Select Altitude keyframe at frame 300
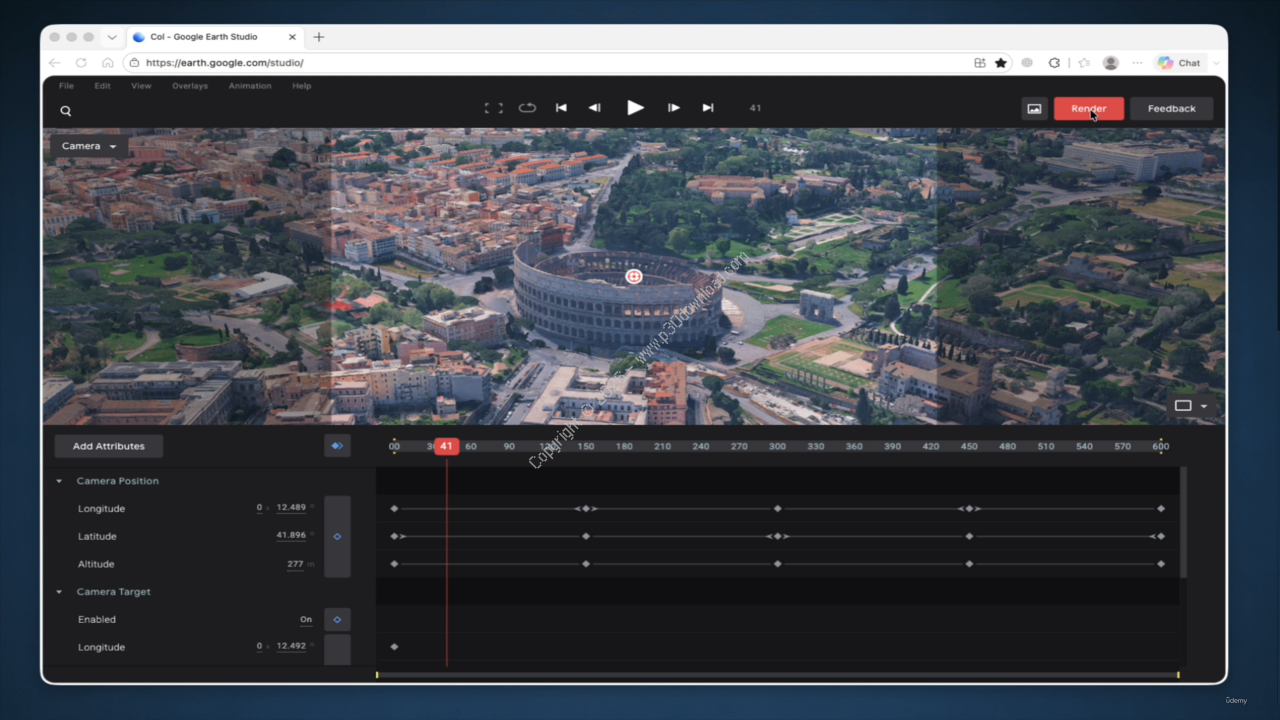 click(777, 564)
